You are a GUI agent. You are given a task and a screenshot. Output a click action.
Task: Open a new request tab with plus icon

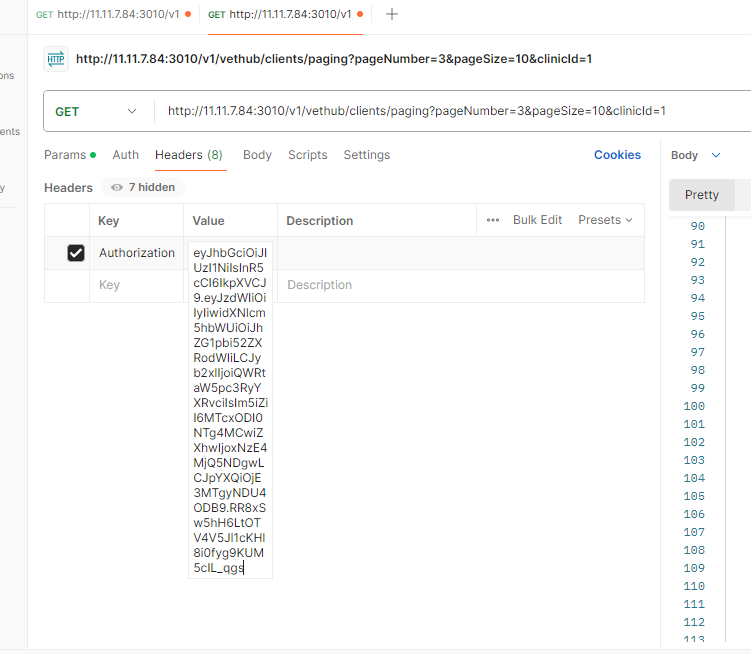tap(391, 14)
